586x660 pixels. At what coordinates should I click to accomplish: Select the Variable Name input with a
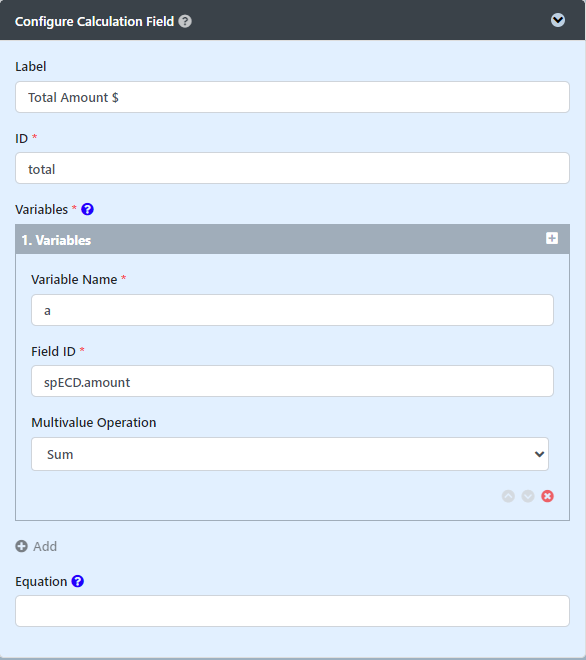click(x=292, y=310)
